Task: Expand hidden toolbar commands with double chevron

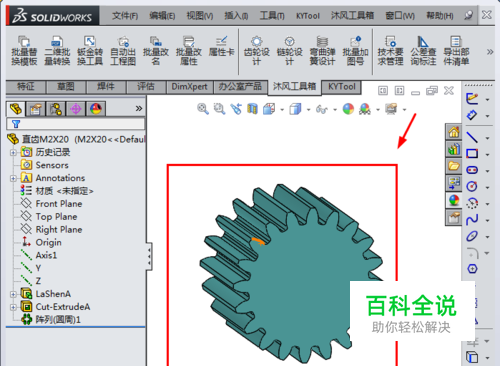Action: [x=490, y=52]
